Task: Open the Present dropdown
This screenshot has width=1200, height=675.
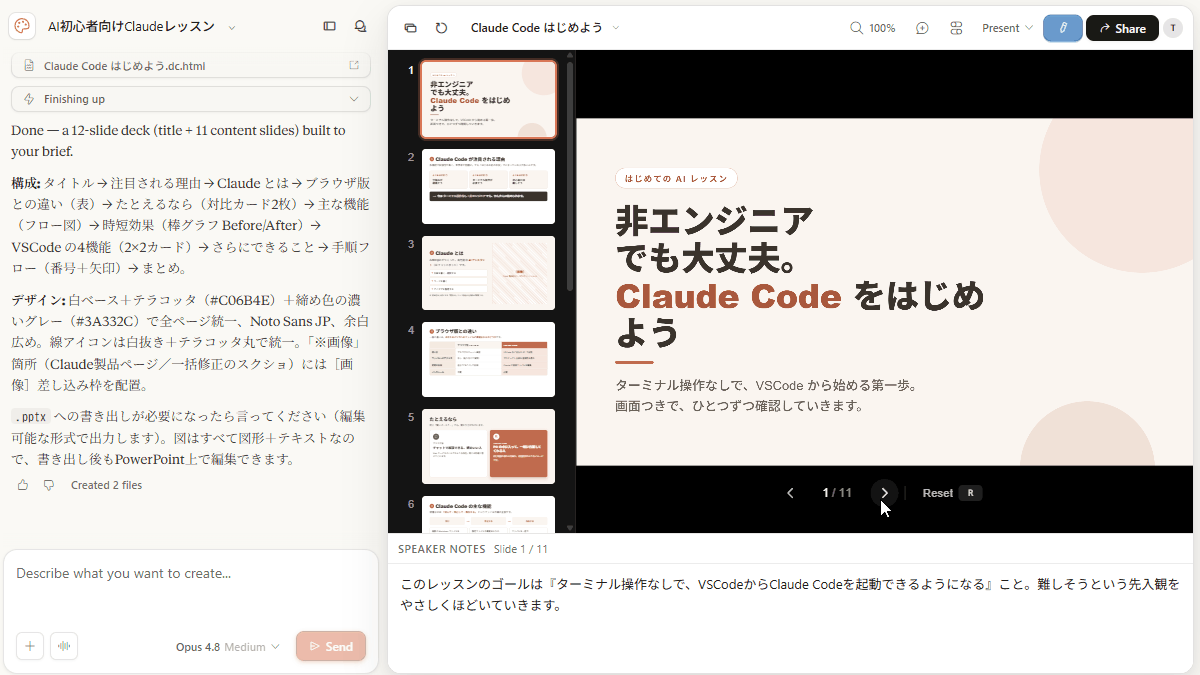Action: [1007, 28]
